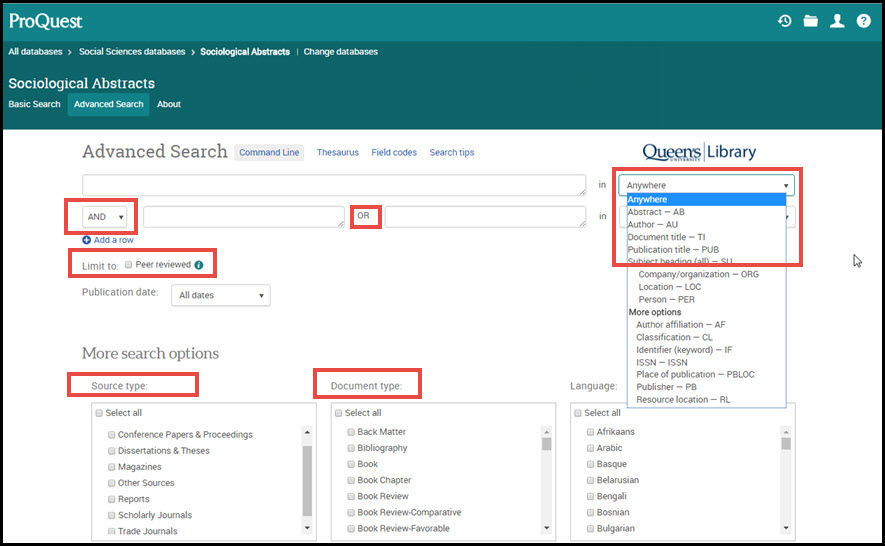Check Select all under Document type
The image size is (885, 546).
tap(339, 413)
